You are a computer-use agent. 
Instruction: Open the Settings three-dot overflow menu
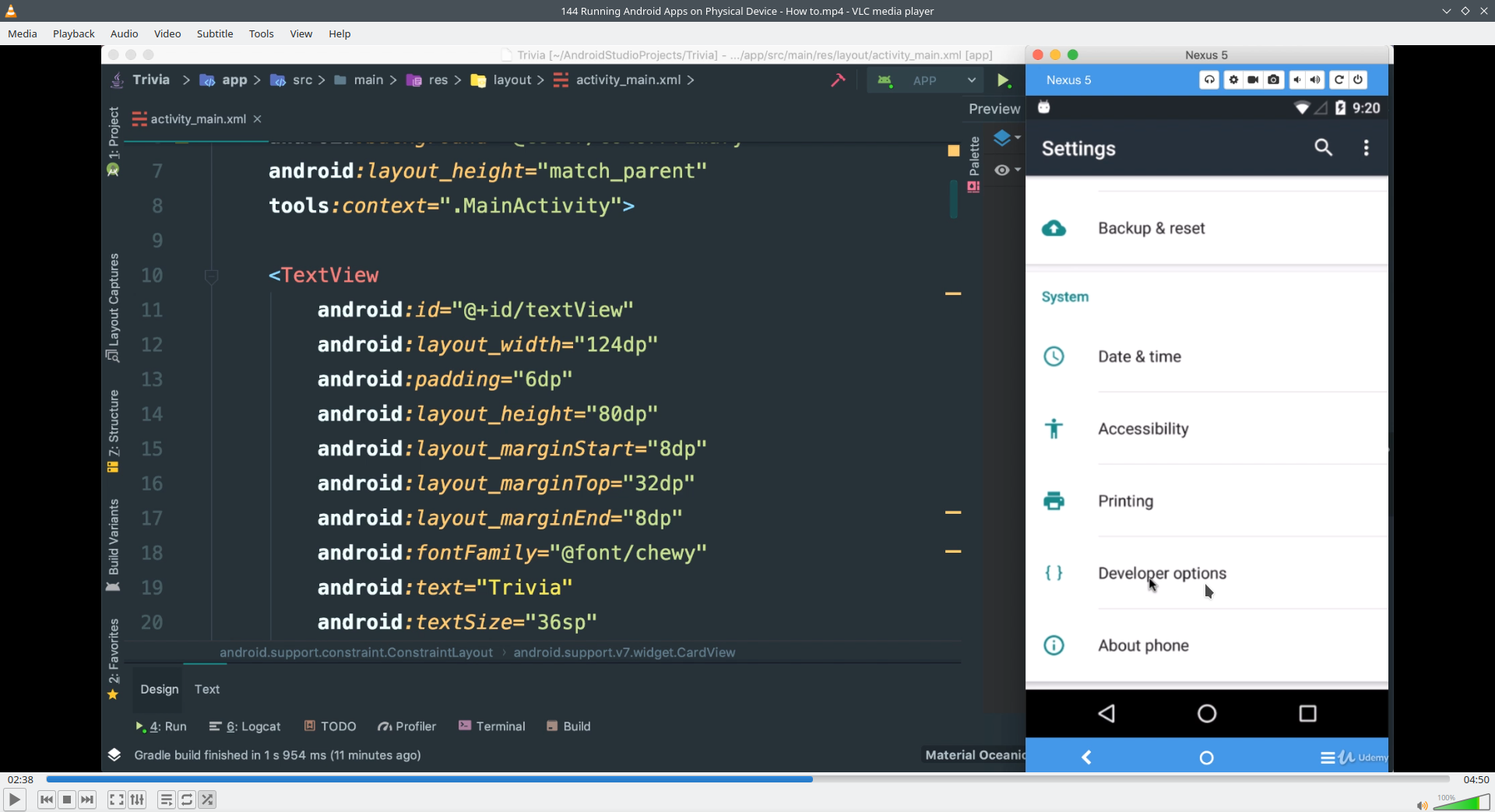[1367, 148]
